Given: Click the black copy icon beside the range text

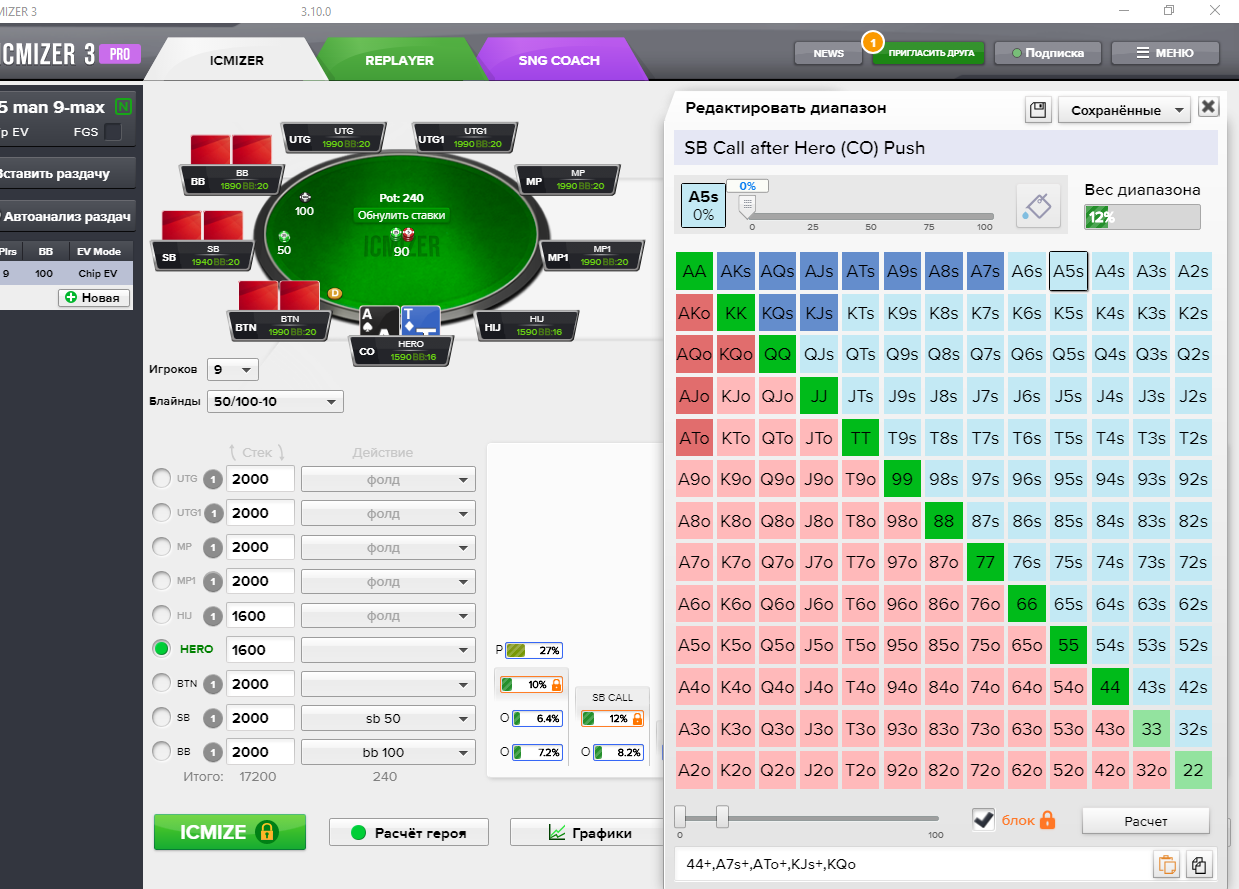Looking at the screenshot, I should pyautogui.click(x=1199, y=865).
